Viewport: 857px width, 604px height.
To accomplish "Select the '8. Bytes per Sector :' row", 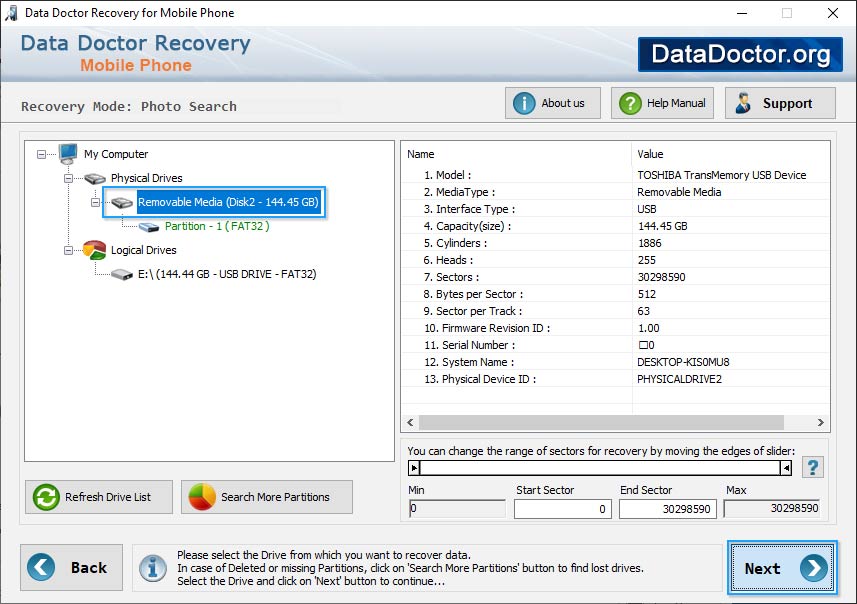I will [615, 294].
